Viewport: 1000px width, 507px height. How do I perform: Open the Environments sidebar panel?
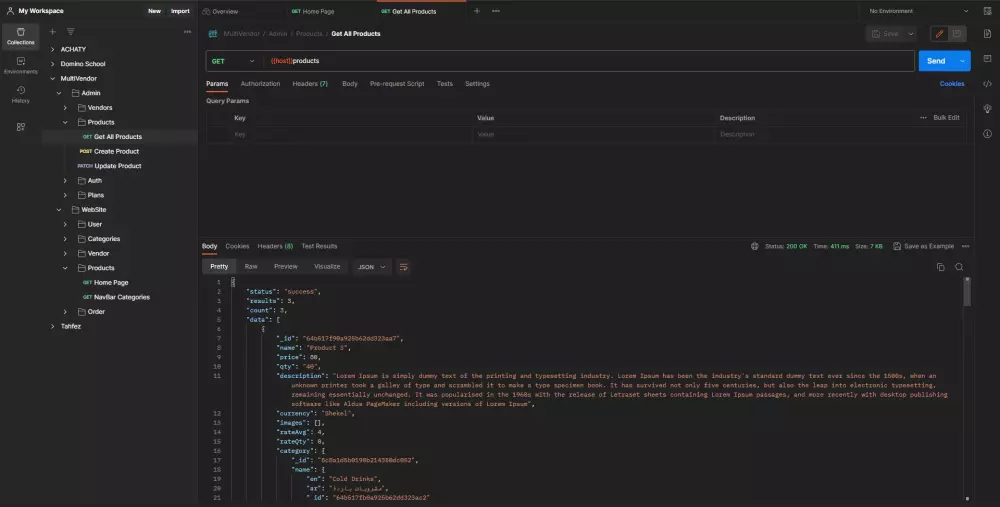point(20,65)
